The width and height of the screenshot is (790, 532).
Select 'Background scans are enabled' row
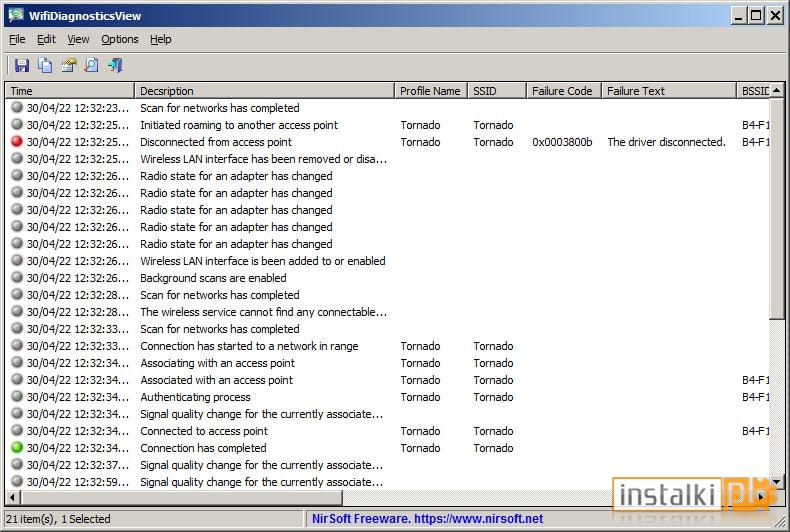click(387, 278)
